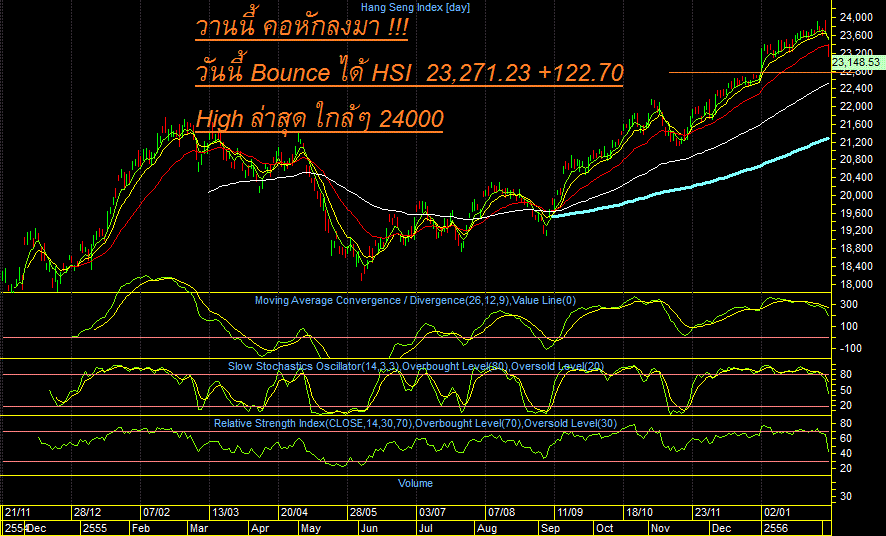Click the 40 value on RSI scale
This screenshot has height=536, width=886.
pyautogui.click(x=846, y=454)
